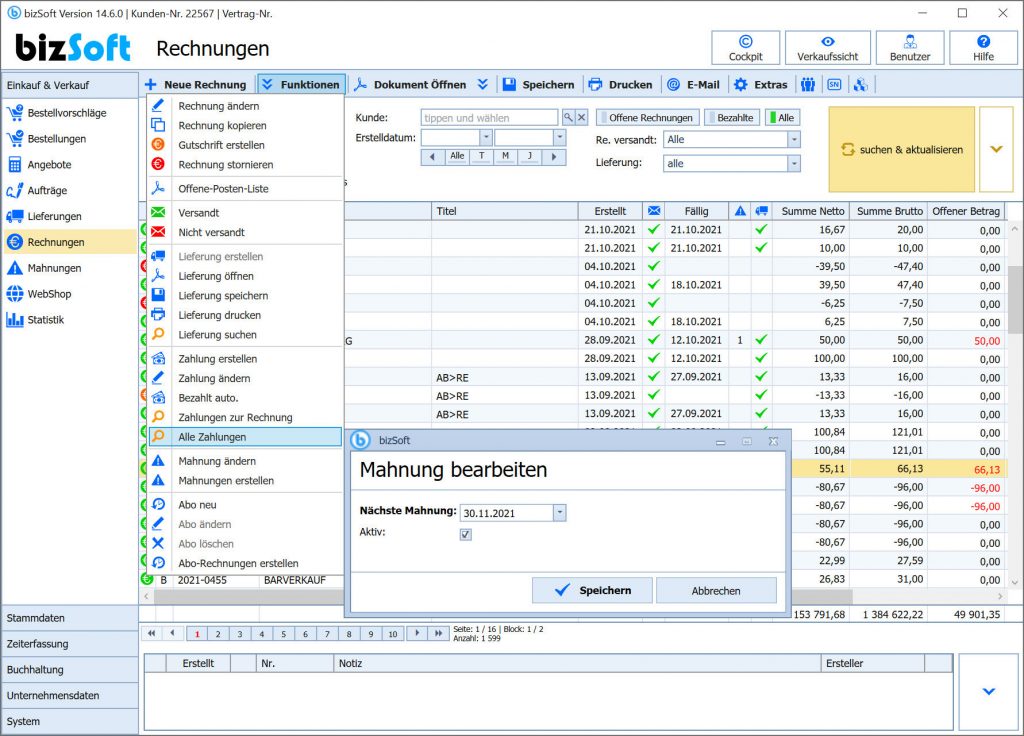
Task: Focus the Kunde search input field
Action: tap(489, 118)
